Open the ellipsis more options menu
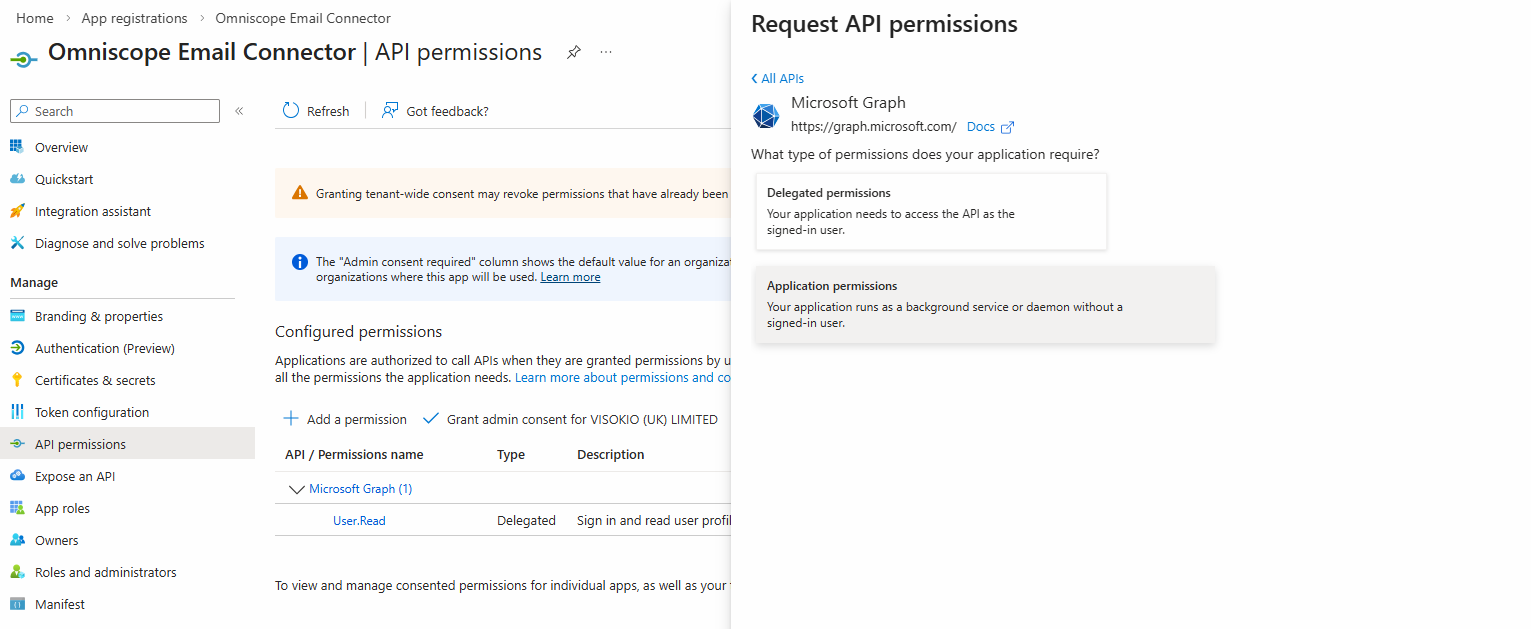Viewport: 1531px width, 629px height. (x=606, y=52)
